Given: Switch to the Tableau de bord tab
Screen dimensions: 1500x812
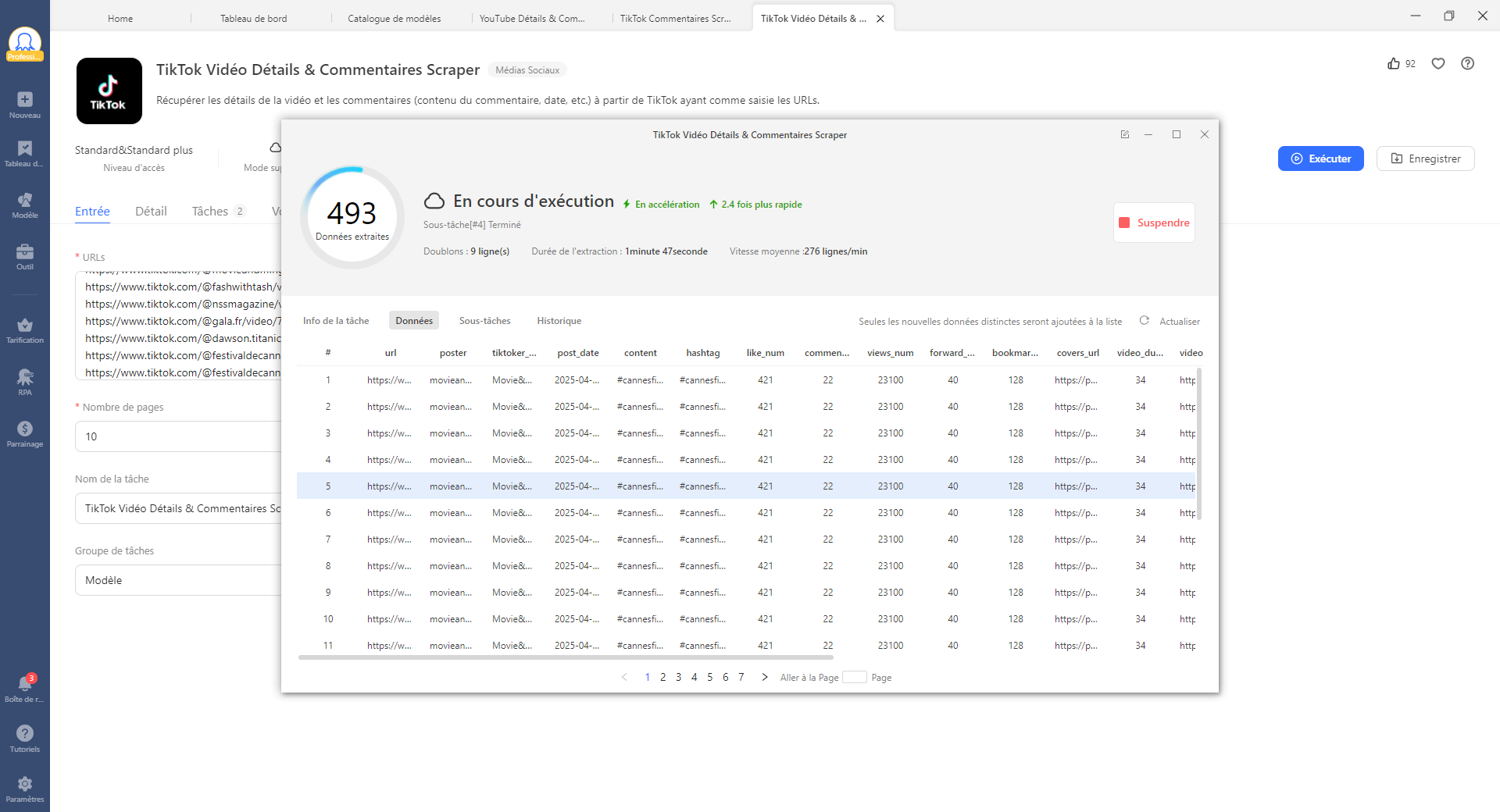Looking at the screenshot, I should click(254, 19).
